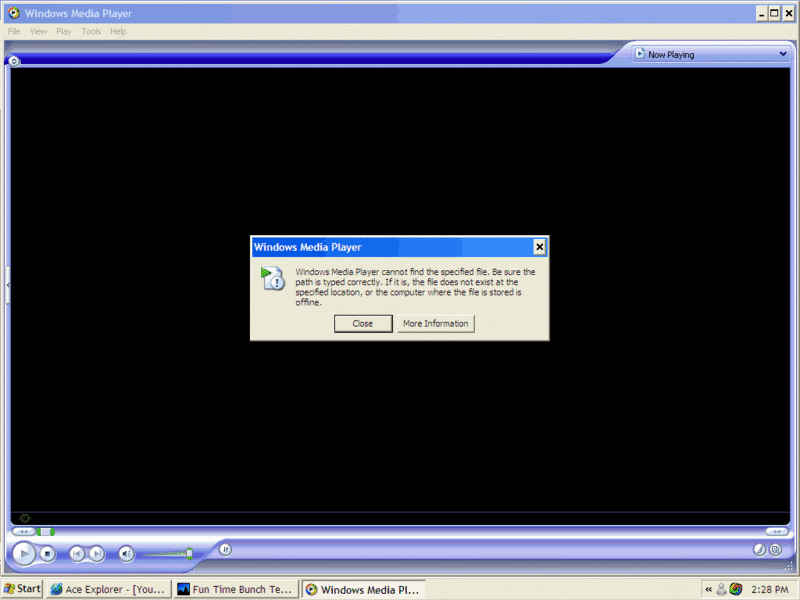The height and width of the screenshot is (600, 800).
Task: Click the seek bar position marker
Action: (45, 531)
